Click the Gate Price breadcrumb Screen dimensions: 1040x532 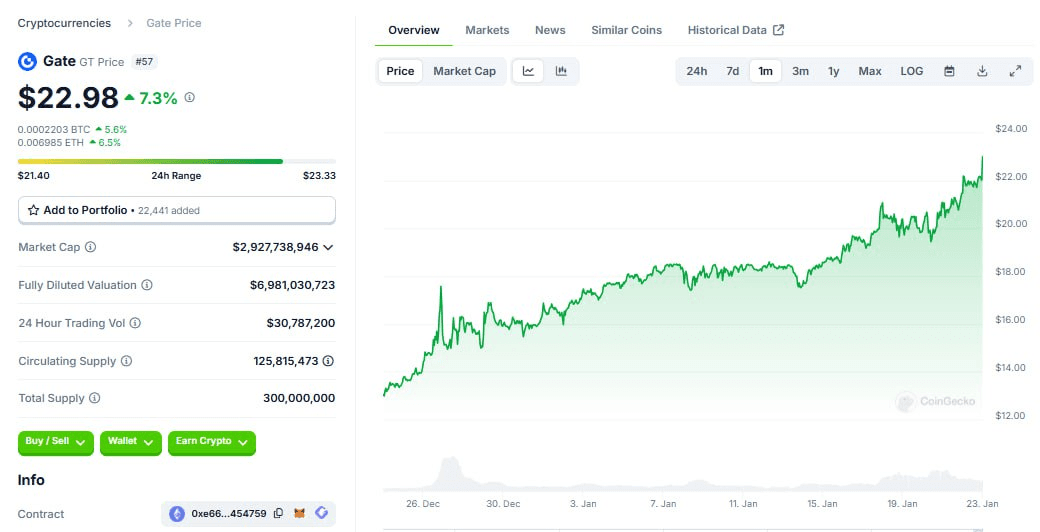point(174,23)
